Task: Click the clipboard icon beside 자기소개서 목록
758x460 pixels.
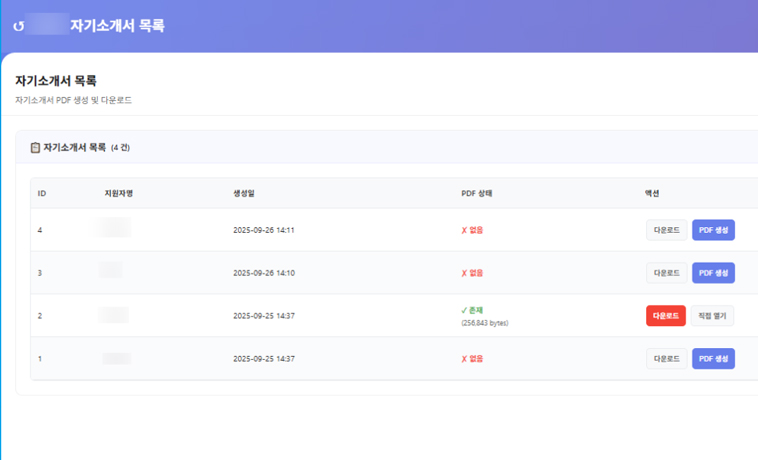Action: tap(35, 147)
